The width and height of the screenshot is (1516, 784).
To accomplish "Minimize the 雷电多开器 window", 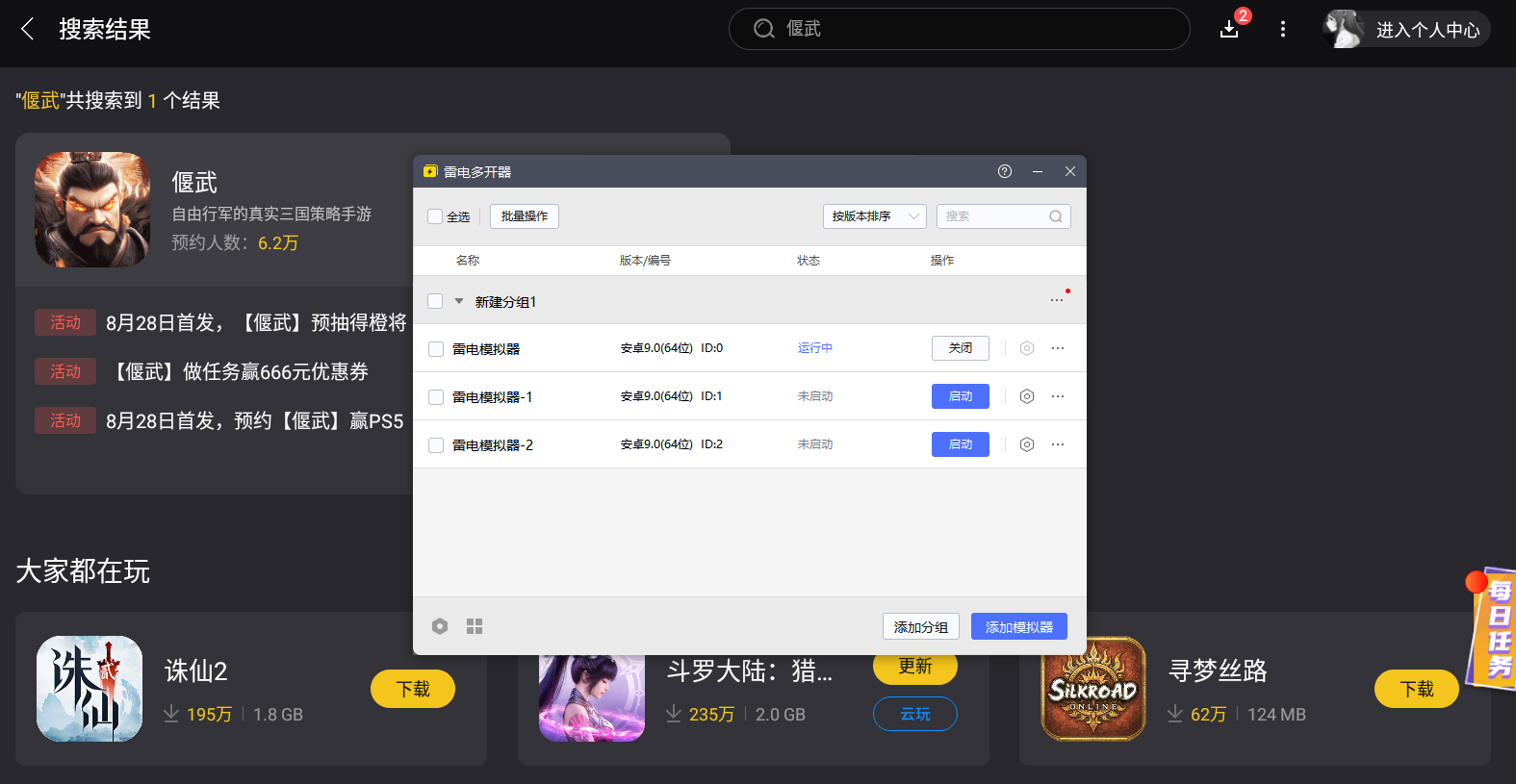I will click(1038, 171).
